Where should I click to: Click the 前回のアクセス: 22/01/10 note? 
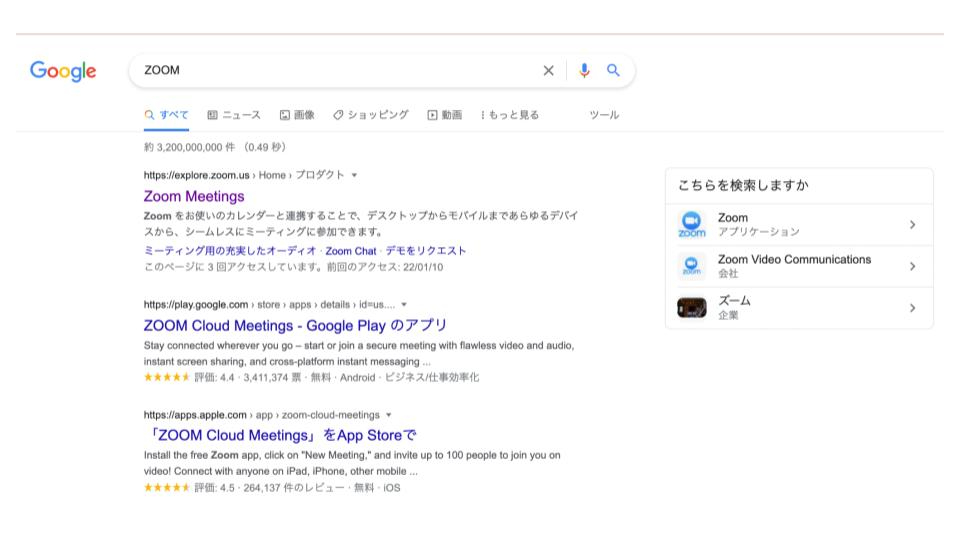click(x=384, y=267)
